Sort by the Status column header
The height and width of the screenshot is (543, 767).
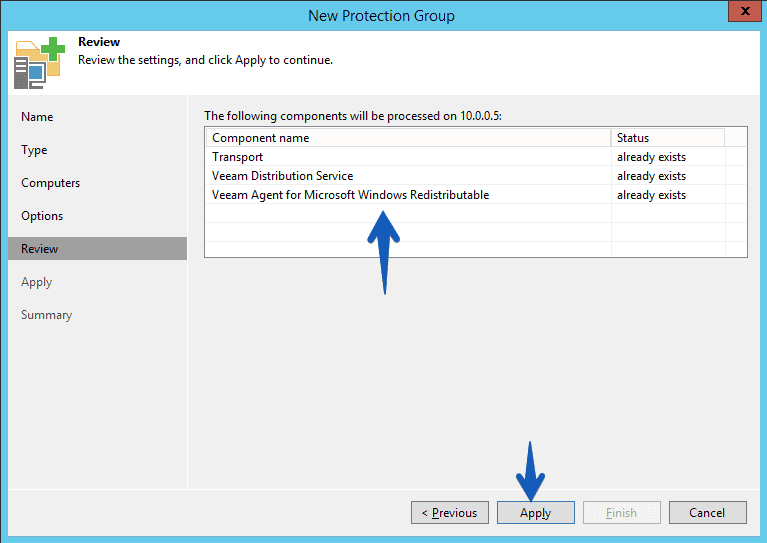[x=668, y=138]
